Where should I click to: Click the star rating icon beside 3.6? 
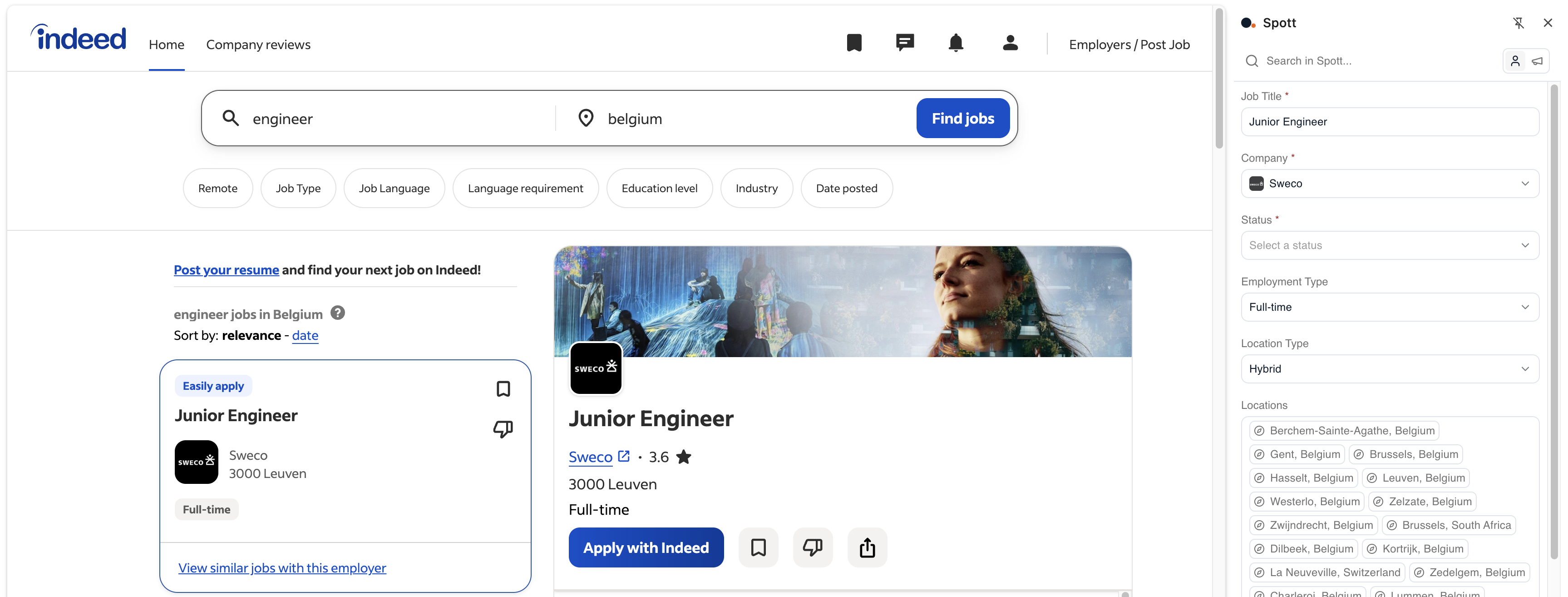[684, 457]
